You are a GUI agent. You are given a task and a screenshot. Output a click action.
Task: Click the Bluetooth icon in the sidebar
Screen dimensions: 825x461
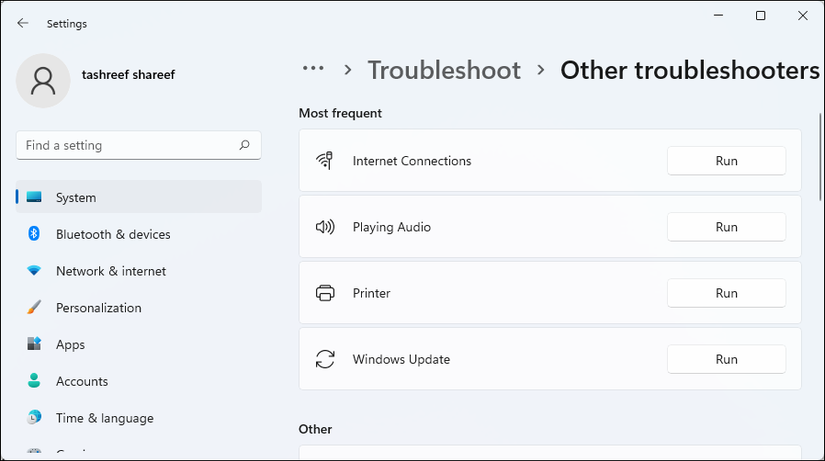pyautogui.click(x=34, y=233)
